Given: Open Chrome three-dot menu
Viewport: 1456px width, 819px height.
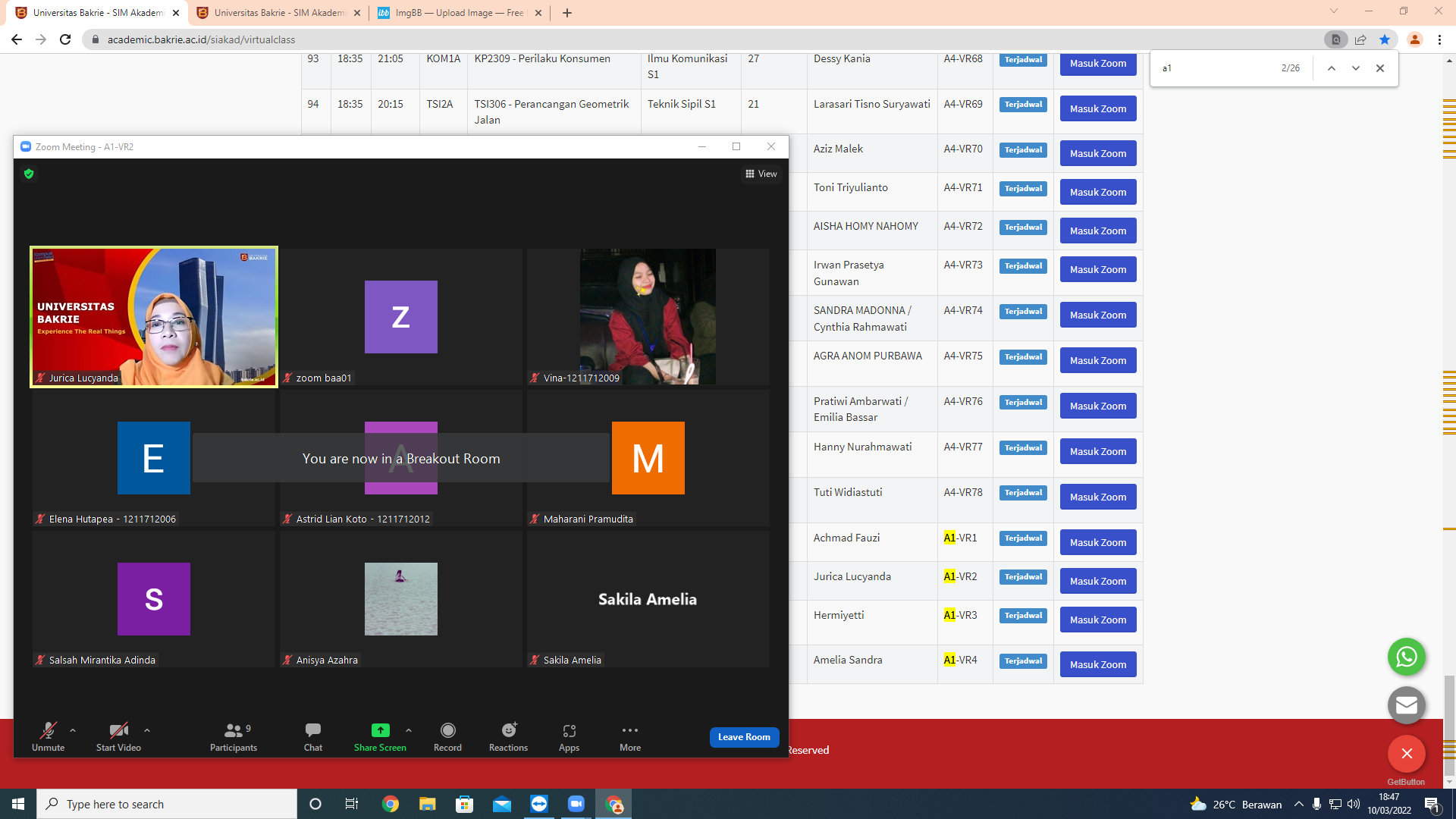Looking at the screenshot, I should [x=1439, y=39].
